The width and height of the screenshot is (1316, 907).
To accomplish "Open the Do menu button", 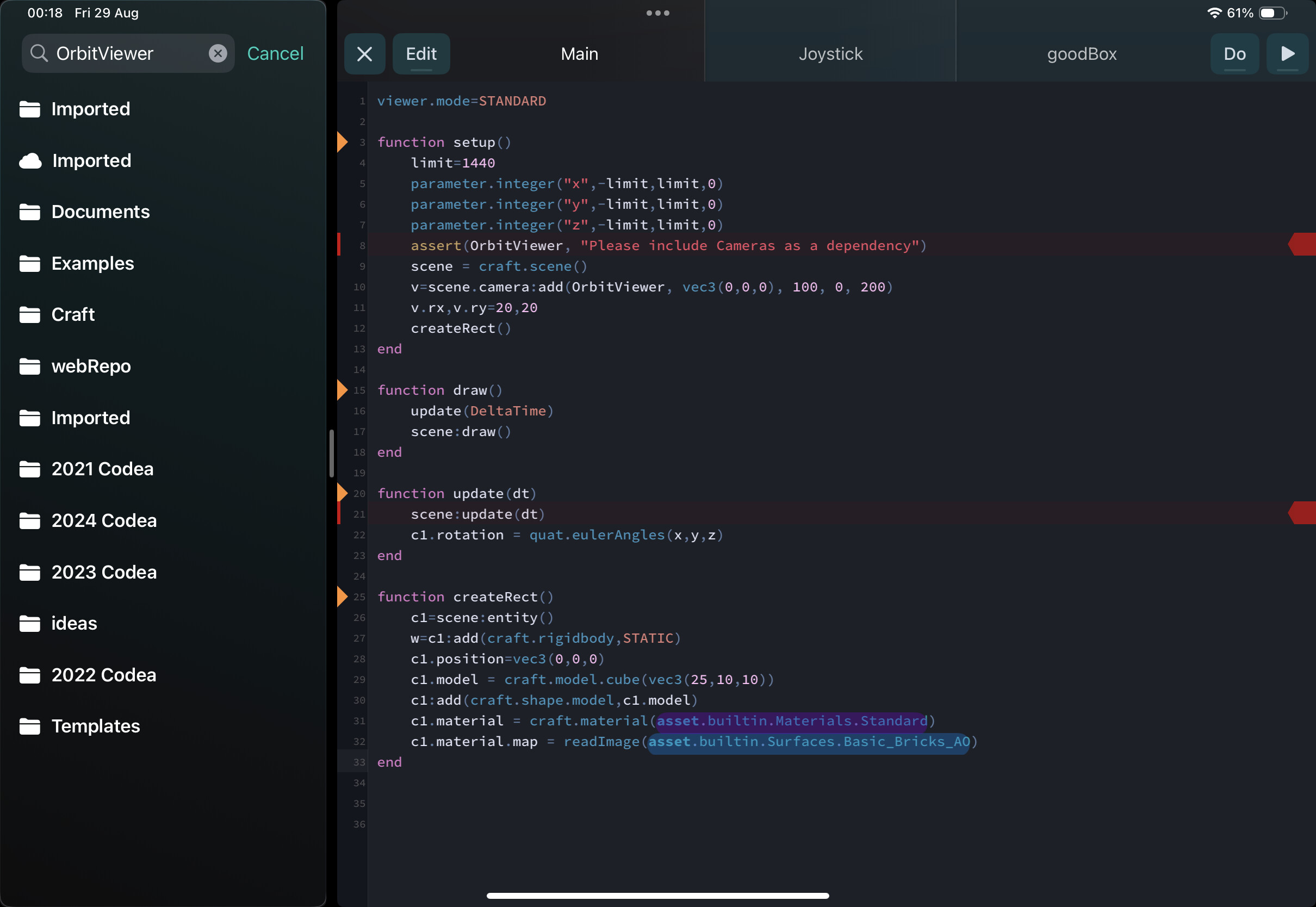I will click(x=1234, y=54).
